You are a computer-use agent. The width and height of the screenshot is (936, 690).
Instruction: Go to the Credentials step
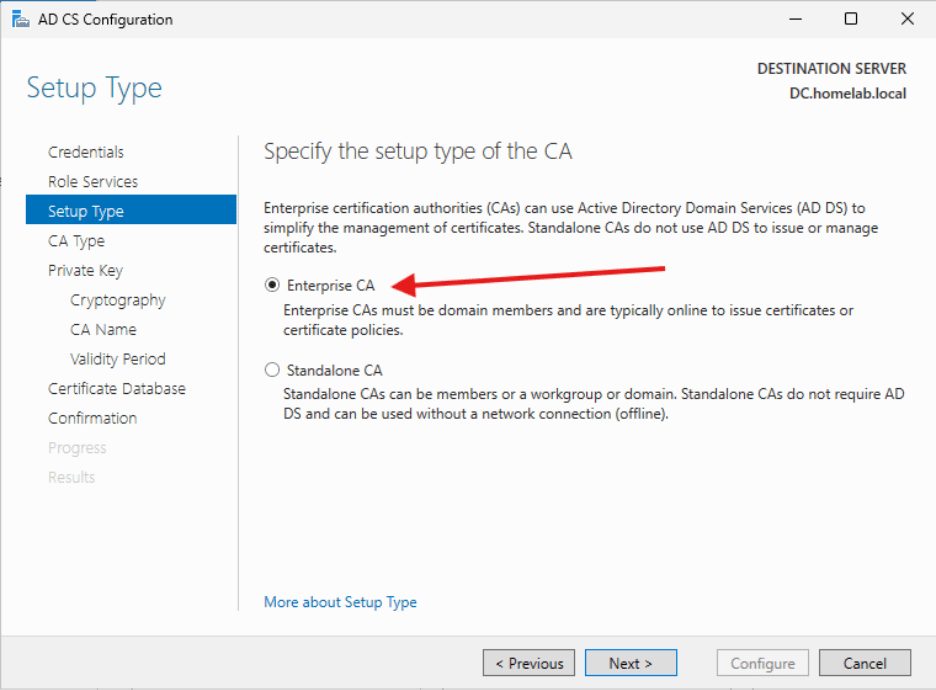click(x=86, y=151)
